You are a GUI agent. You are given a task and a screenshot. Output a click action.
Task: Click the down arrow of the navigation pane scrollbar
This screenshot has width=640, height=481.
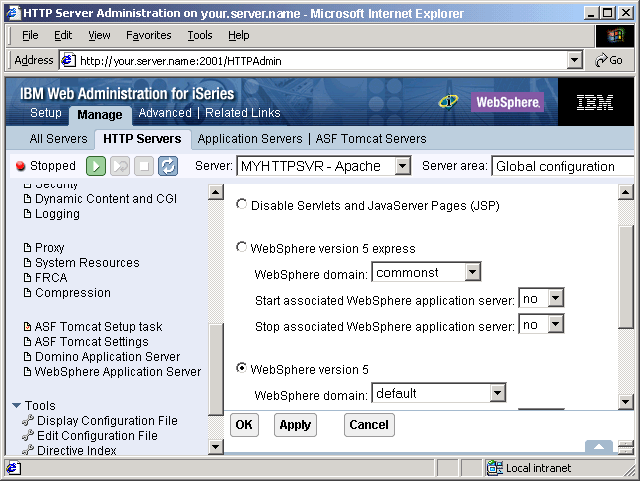[x=216, y=447]
